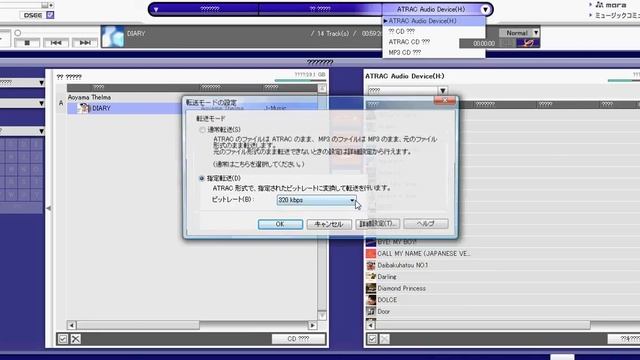The image size is (640, 360).
Task: Click the Daibakuhatsu NO.1 cover icon
Action: pos(371,265)
